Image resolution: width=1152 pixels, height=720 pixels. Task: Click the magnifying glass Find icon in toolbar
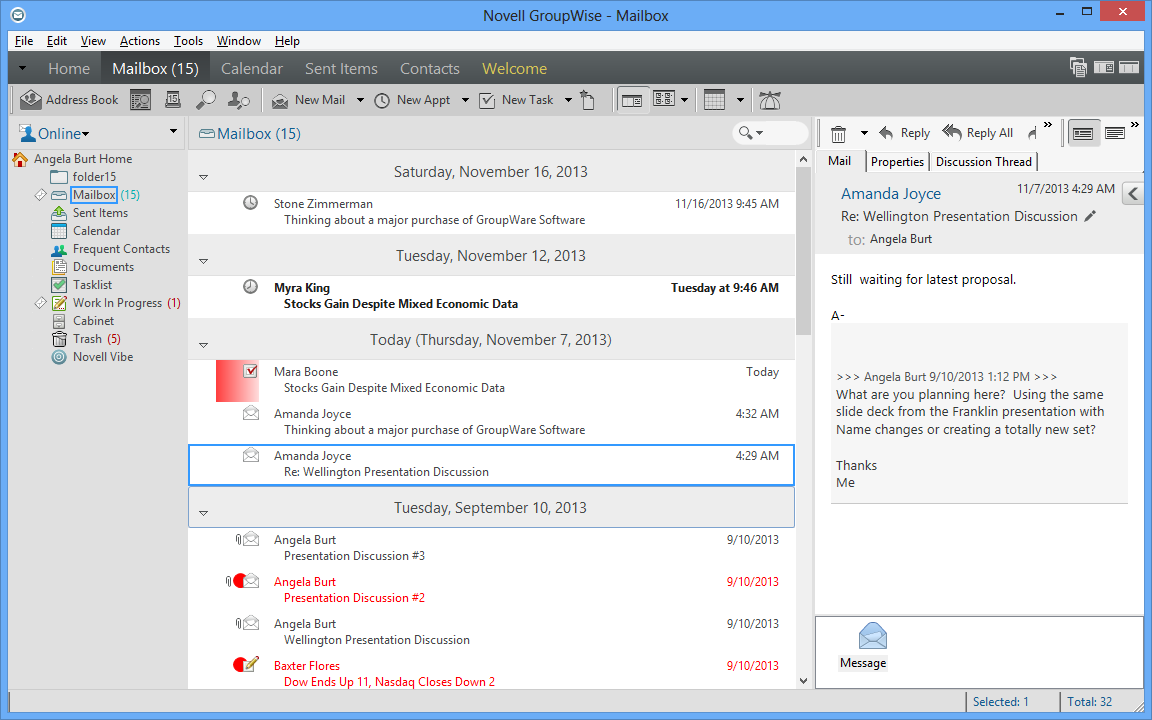[x=206, y=100]
